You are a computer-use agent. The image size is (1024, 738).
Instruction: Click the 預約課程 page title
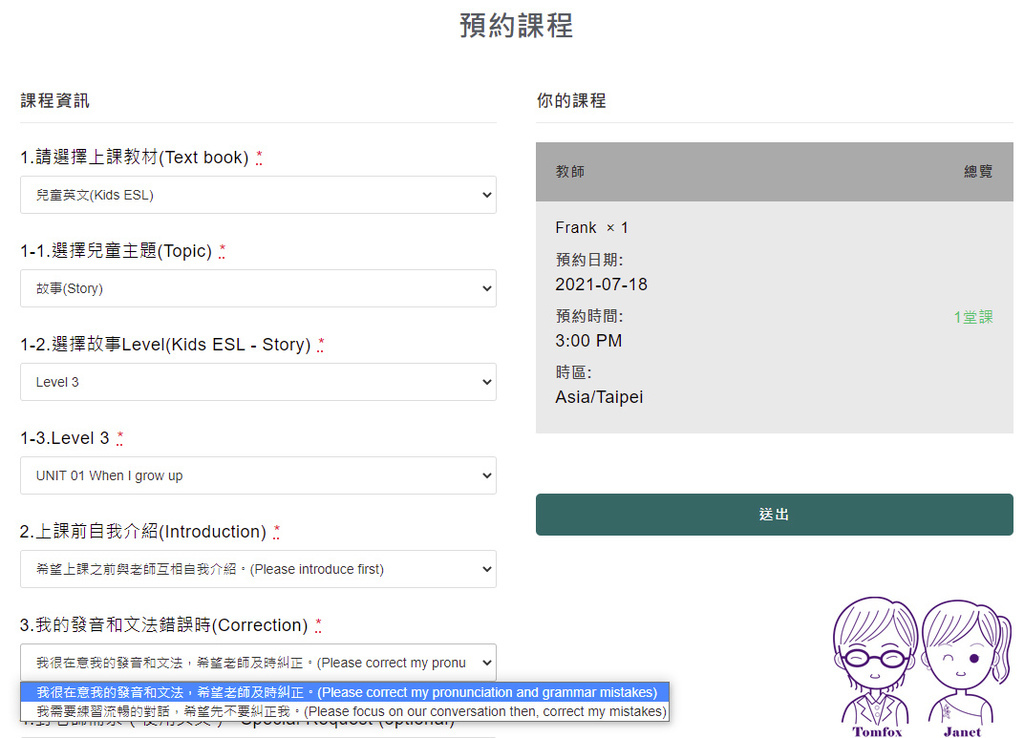[516, 26]
